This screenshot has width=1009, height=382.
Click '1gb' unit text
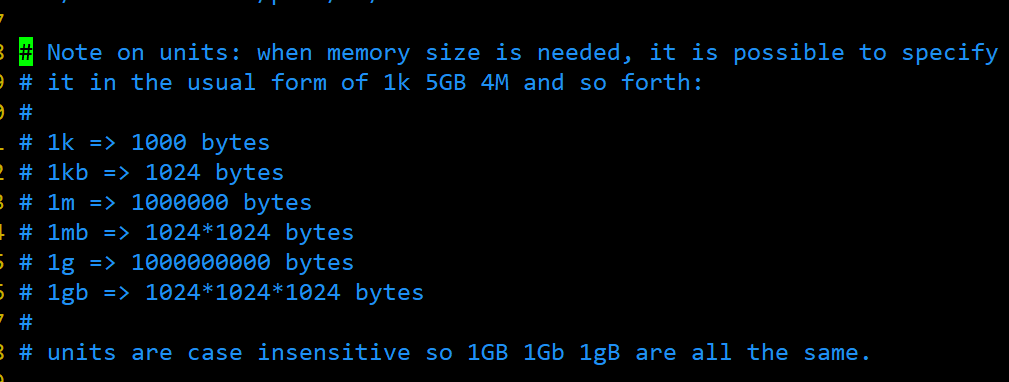click(x=68, y=293)
